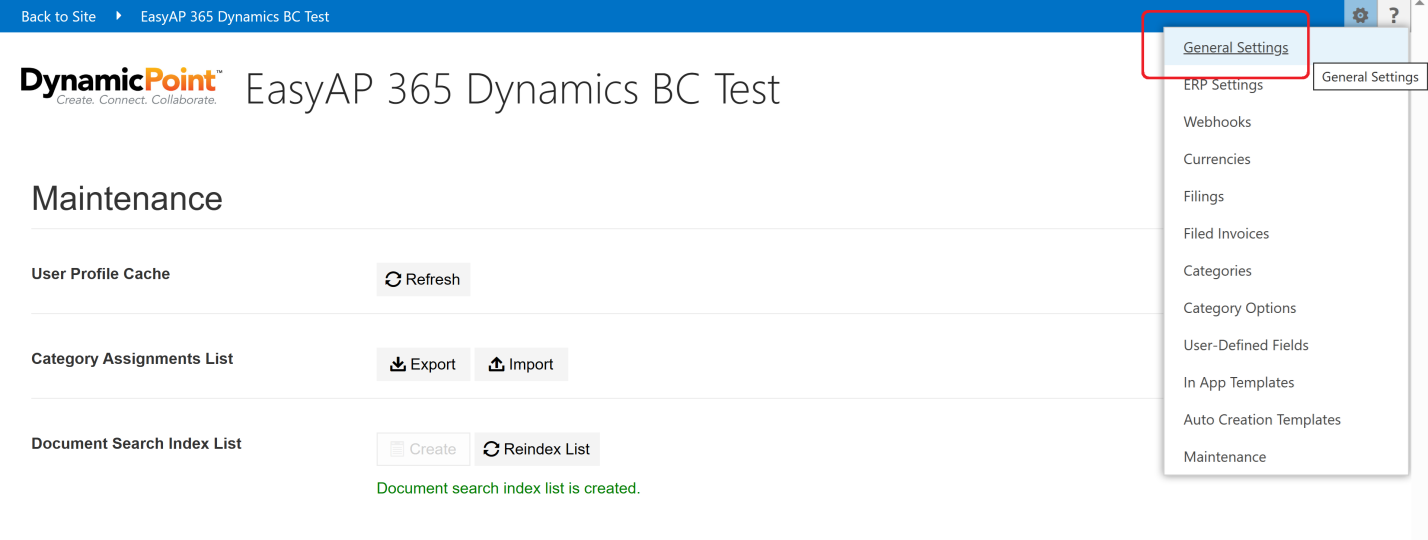Reindex the Document Search Index List
The width and height of the screenshot is (1428, 540).
(x=537, y=450)
